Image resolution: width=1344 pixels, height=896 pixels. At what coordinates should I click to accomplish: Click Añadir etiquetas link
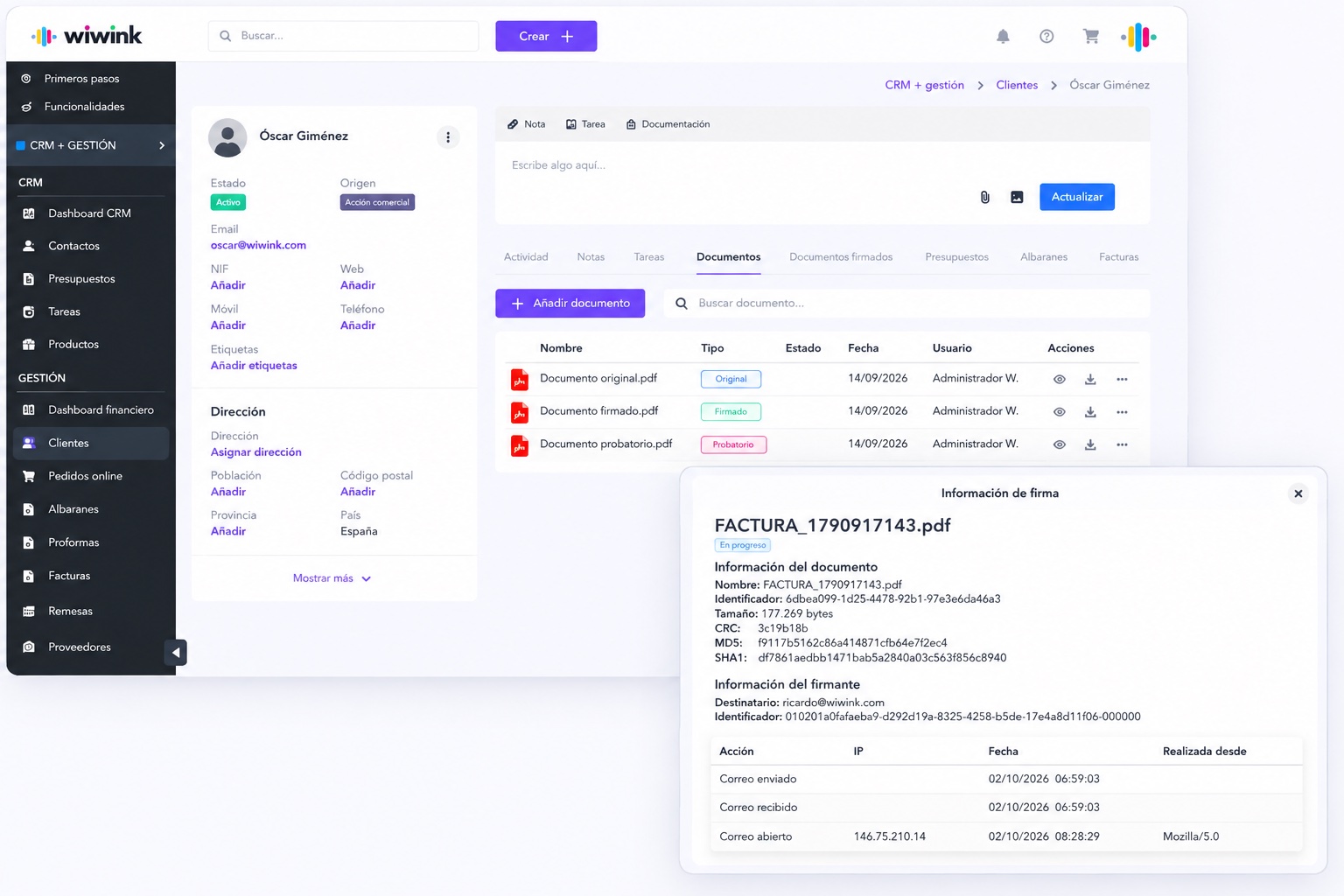click(254, 366)
